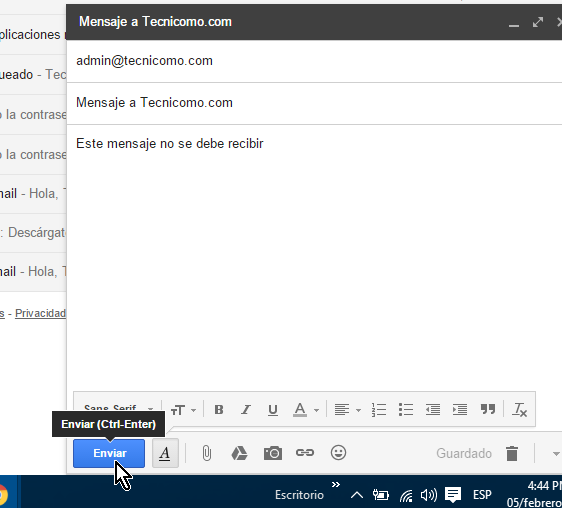This screenshot has height=508, width=562.
Task: Apply bold formatting
Action: (x=219, y=409)
